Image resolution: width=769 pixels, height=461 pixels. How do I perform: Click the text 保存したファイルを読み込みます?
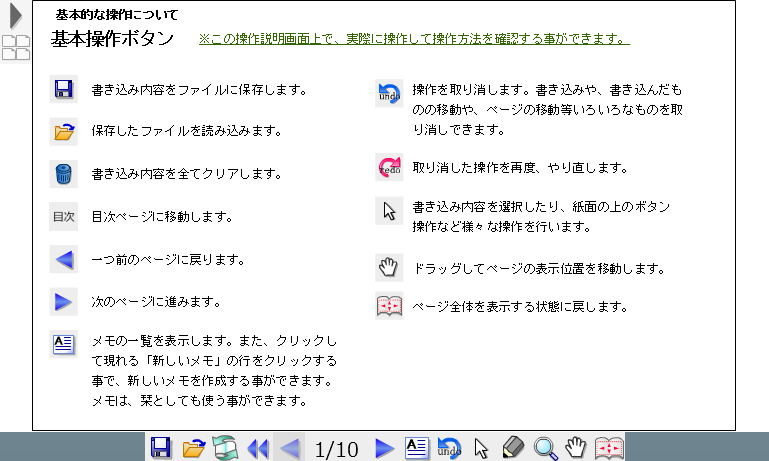(x=187, y=131)
